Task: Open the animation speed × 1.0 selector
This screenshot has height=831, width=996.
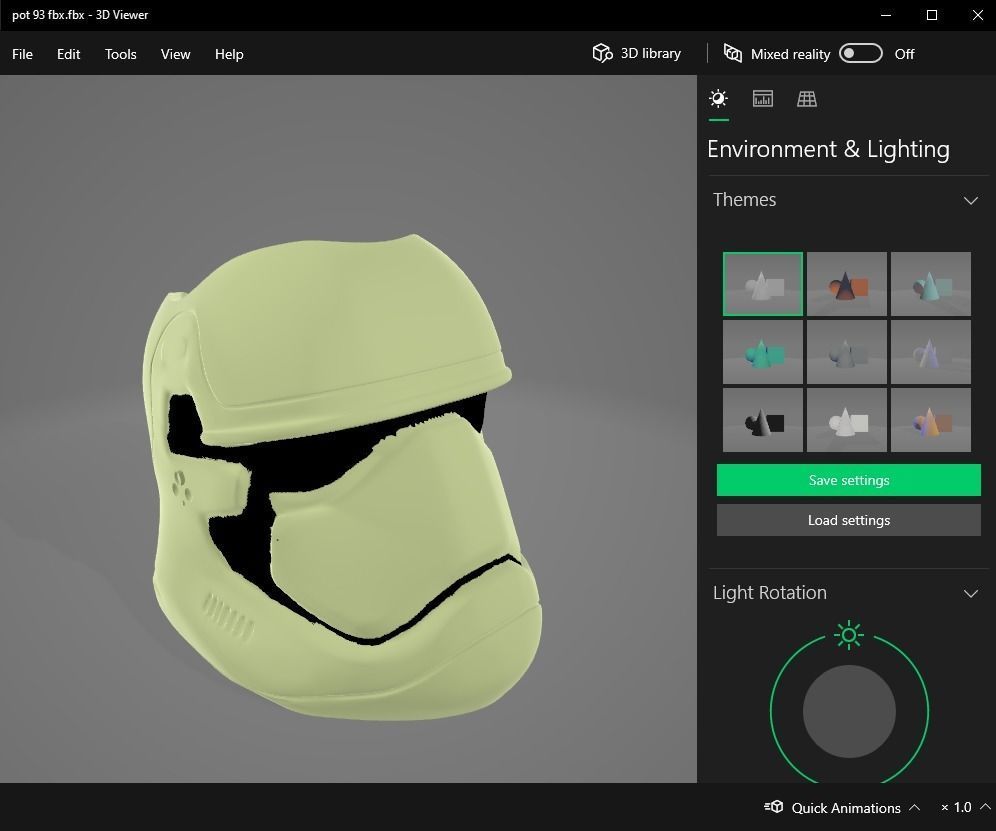Action: [x=965, y=807]
